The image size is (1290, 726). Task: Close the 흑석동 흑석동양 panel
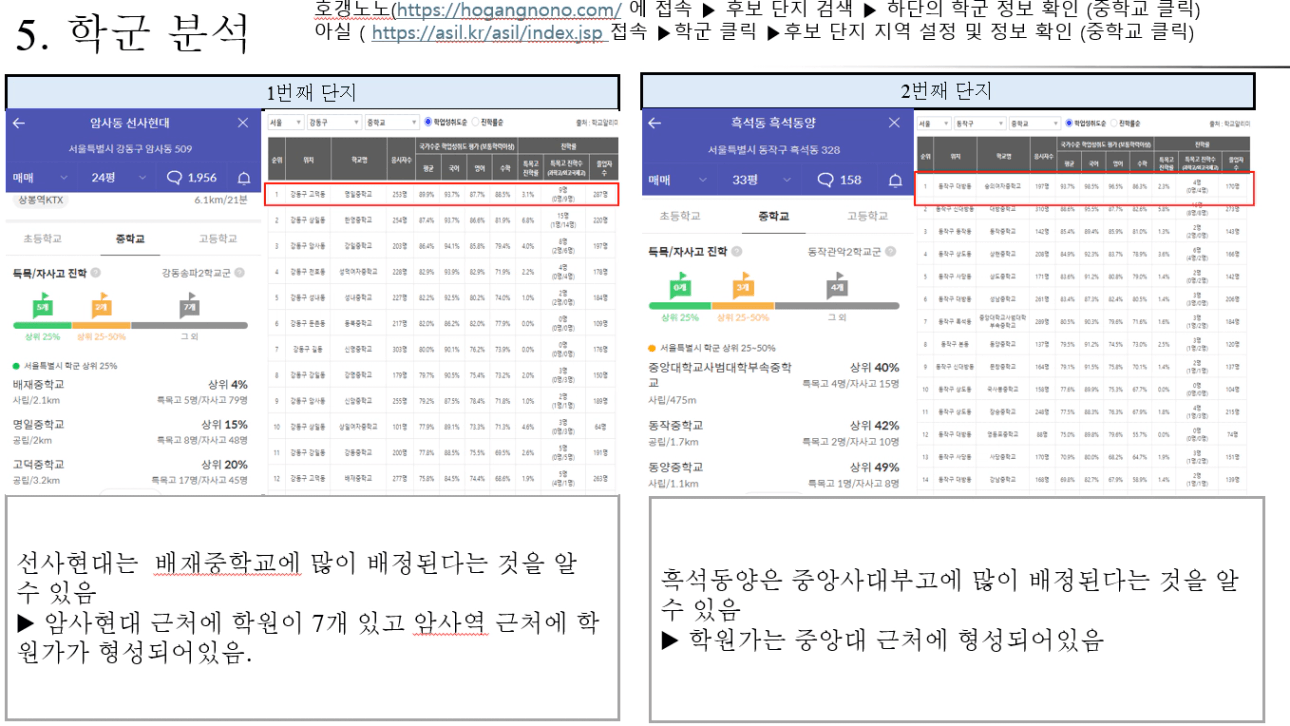tap(895, 123)
